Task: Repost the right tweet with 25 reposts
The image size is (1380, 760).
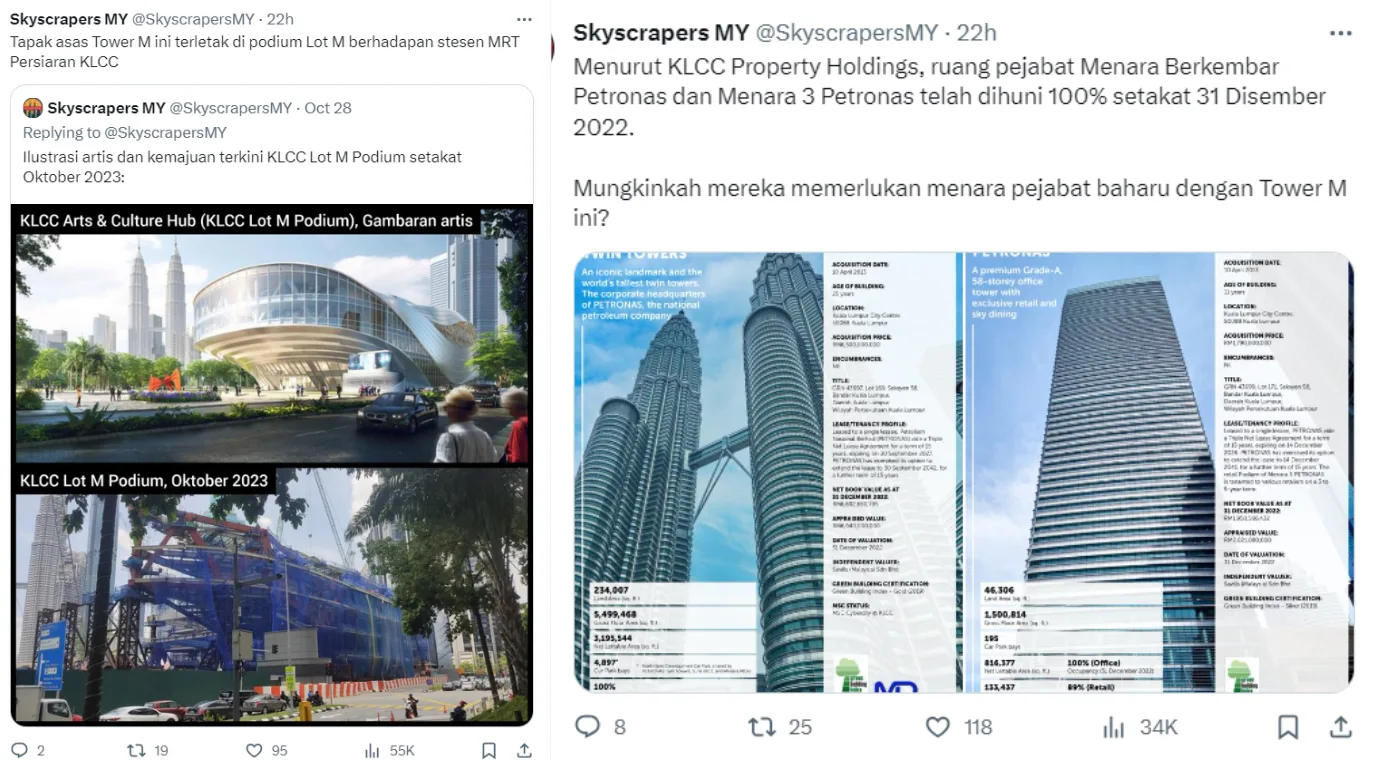Action: click(x=780, y=727)
